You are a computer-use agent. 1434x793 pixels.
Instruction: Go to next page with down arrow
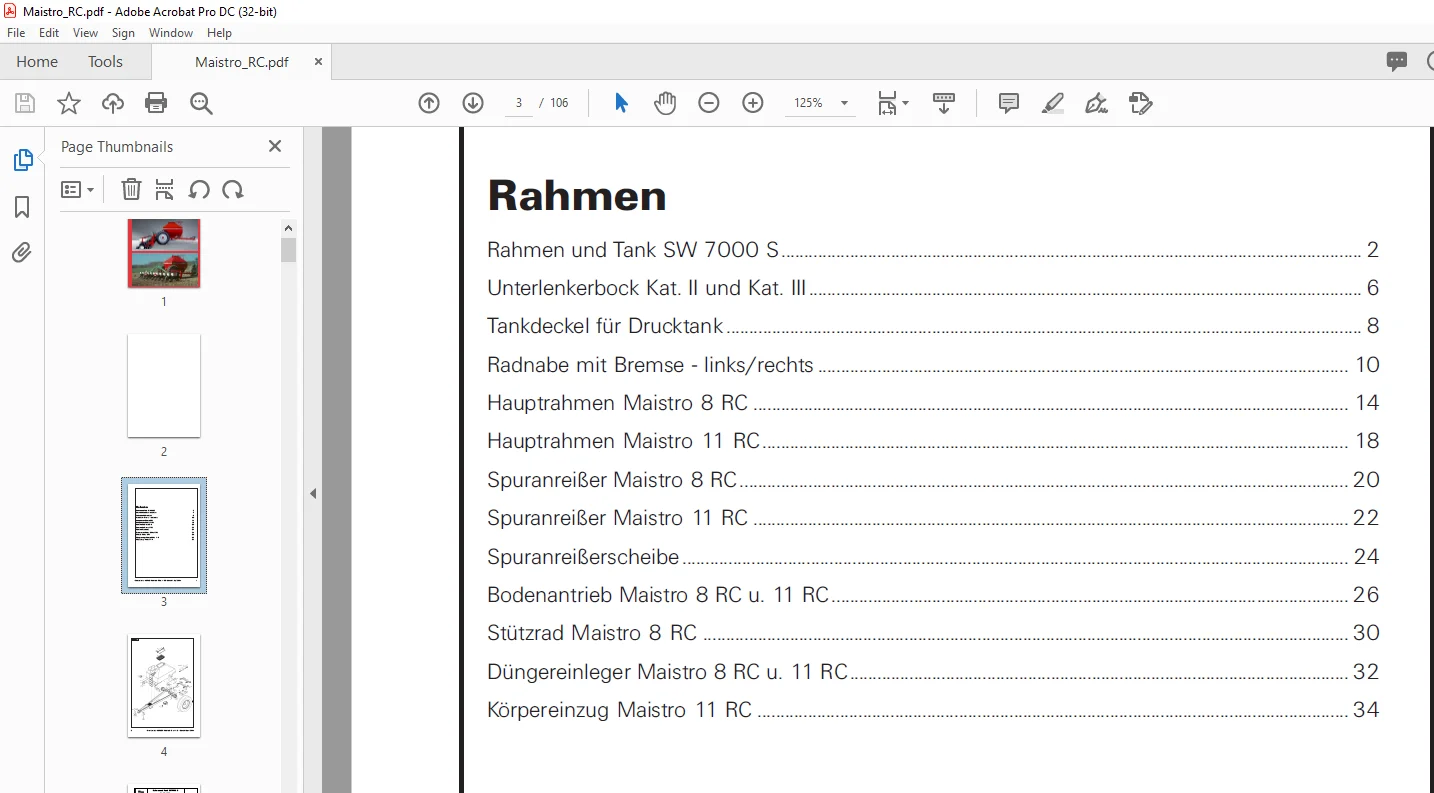point(473,103)
